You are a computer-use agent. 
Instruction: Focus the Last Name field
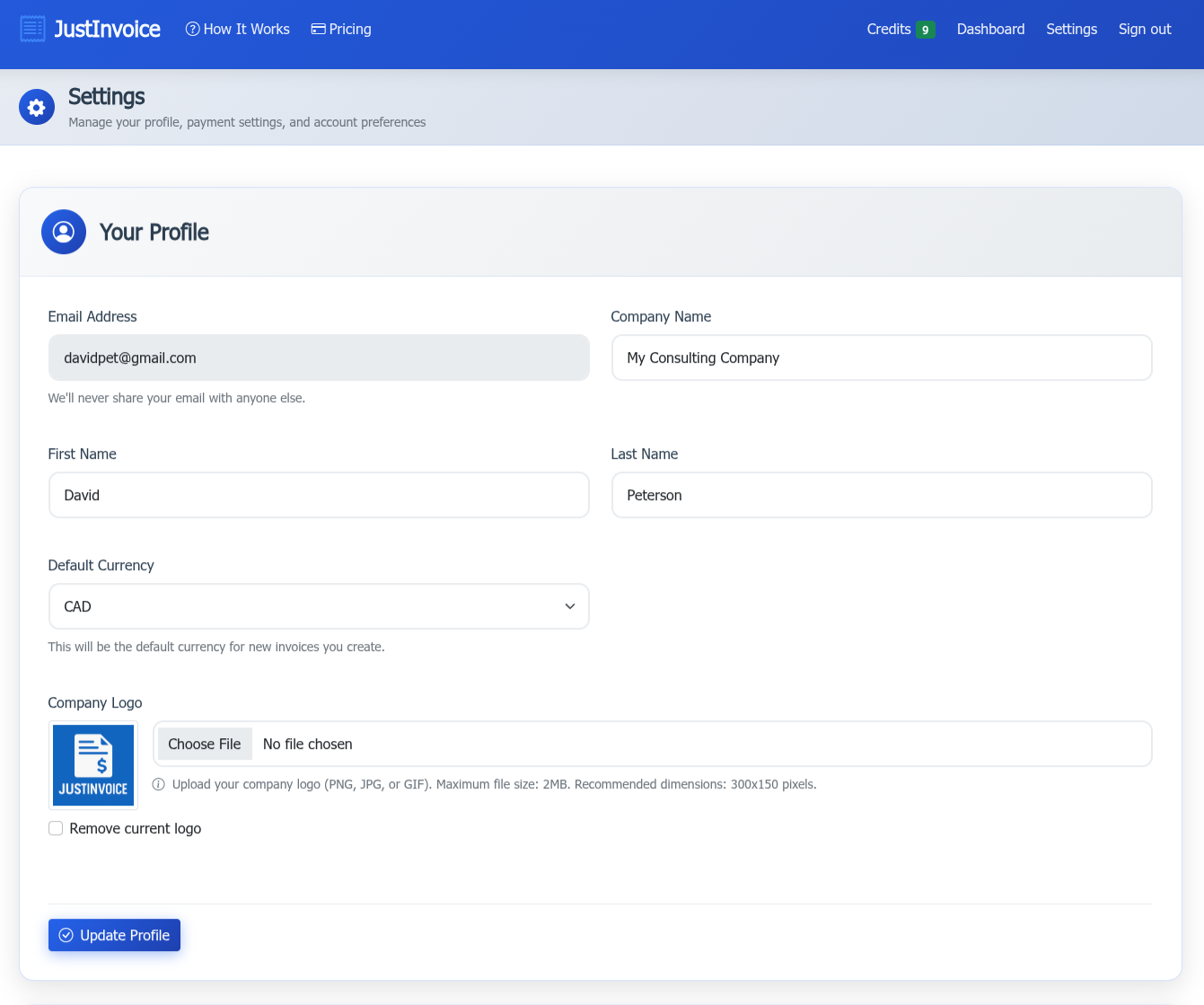point(882,495)
